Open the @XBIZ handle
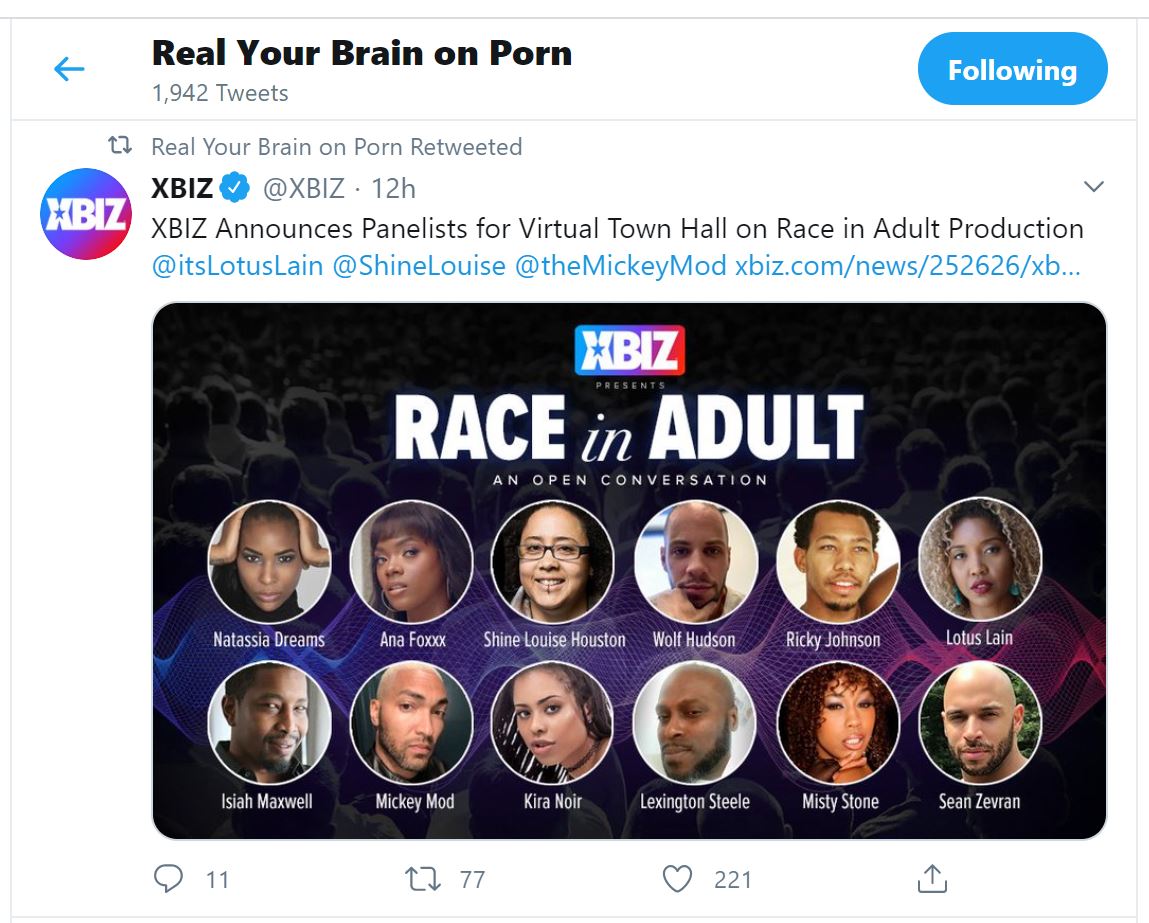The width and height of the screenshot is (1149, 923). [x=303, y=189]
